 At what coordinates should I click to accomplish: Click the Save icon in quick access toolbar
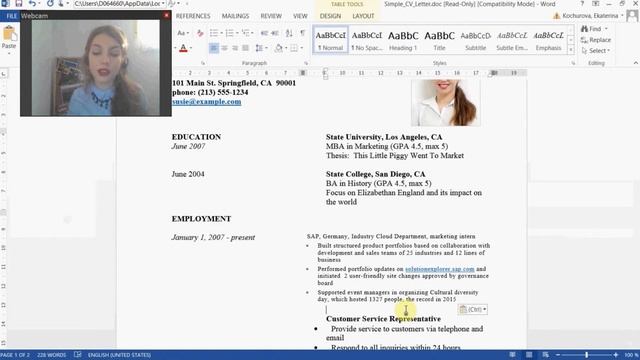click(x=19, y=3)
